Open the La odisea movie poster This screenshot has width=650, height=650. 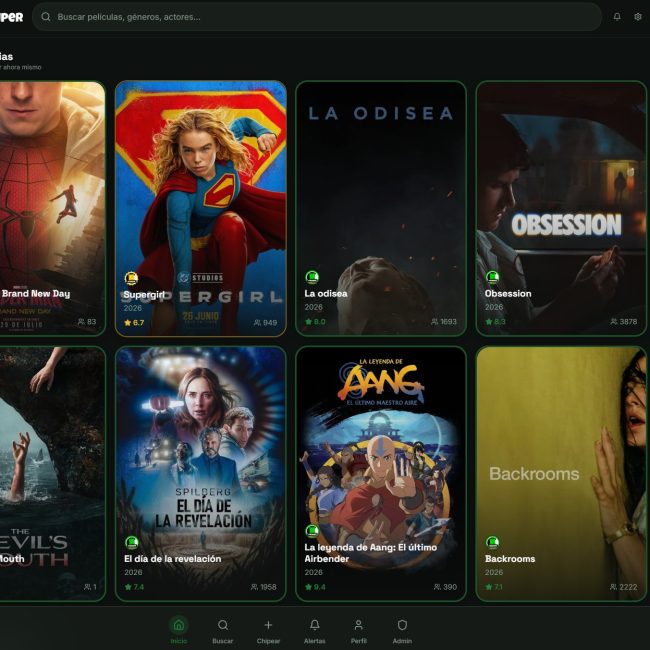(x=381, y=209)
